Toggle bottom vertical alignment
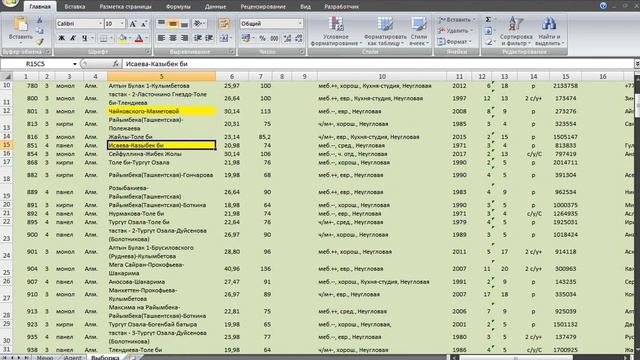Image resolution: width=640 pixels, height=360 pixels. pos(184,24)
